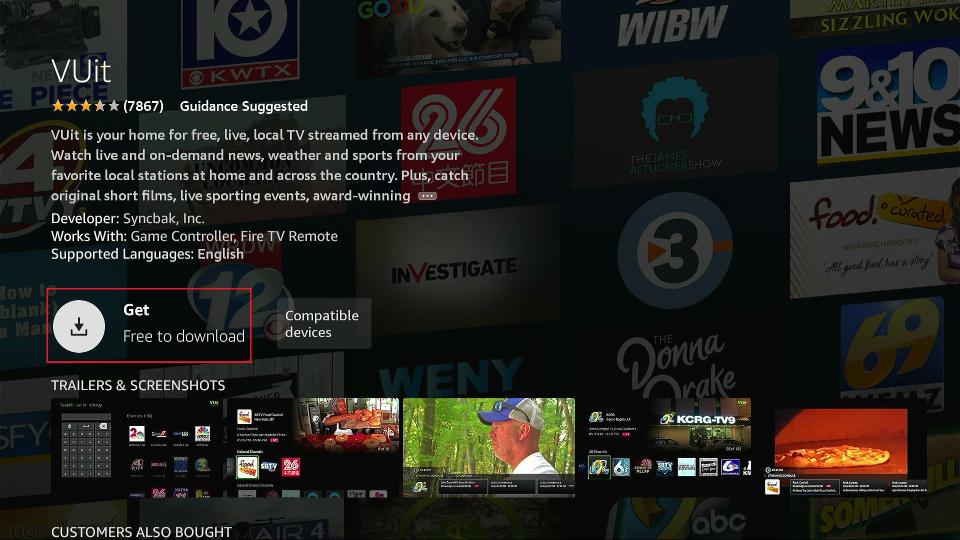Viewport: 960px width, 540px height.
Task: Select the VUit app title
Action: coord(81,71)
